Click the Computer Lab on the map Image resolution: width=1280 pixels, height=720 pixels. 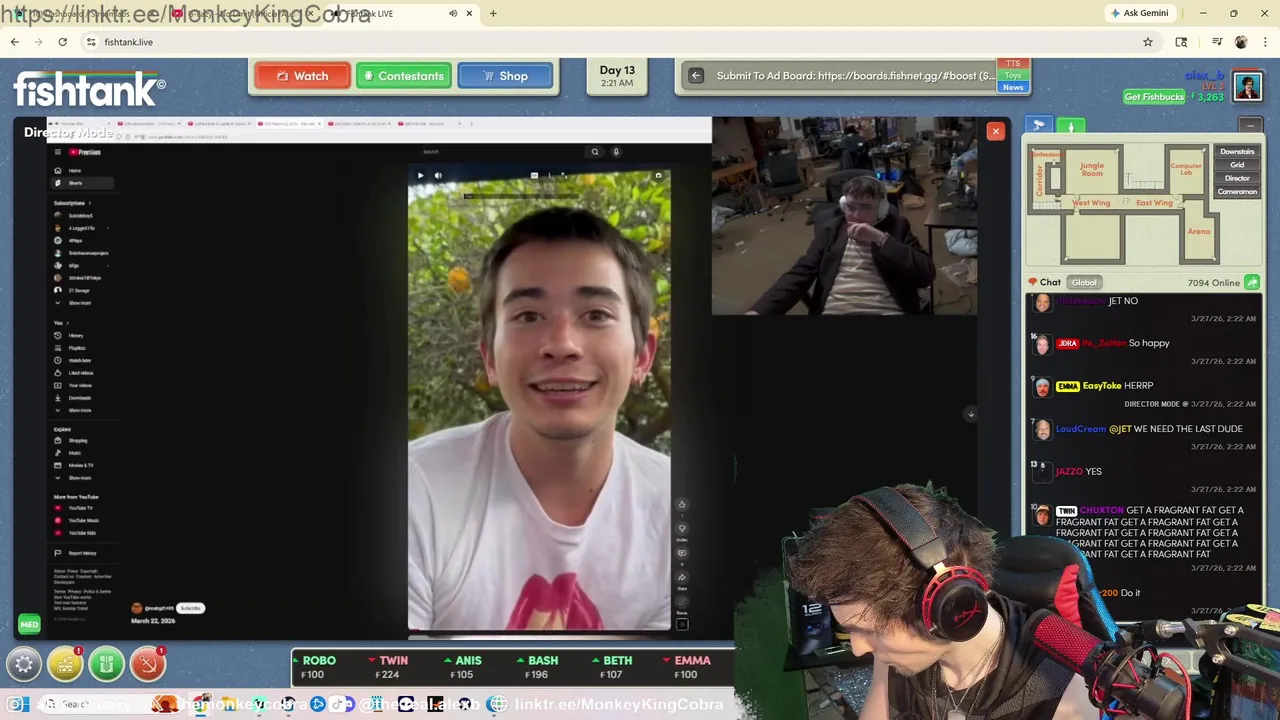pyautogui.click(x=1185, y=169)
